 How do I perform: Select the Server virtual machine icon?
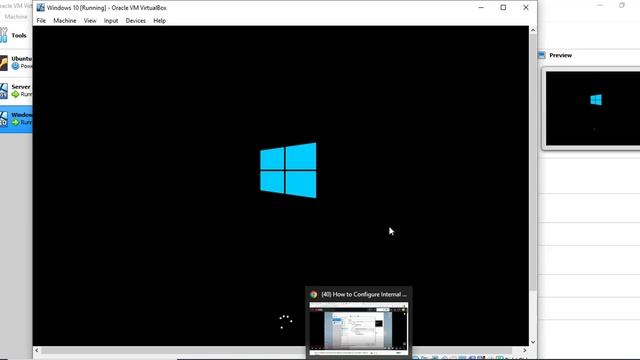(x=3, y=91)
